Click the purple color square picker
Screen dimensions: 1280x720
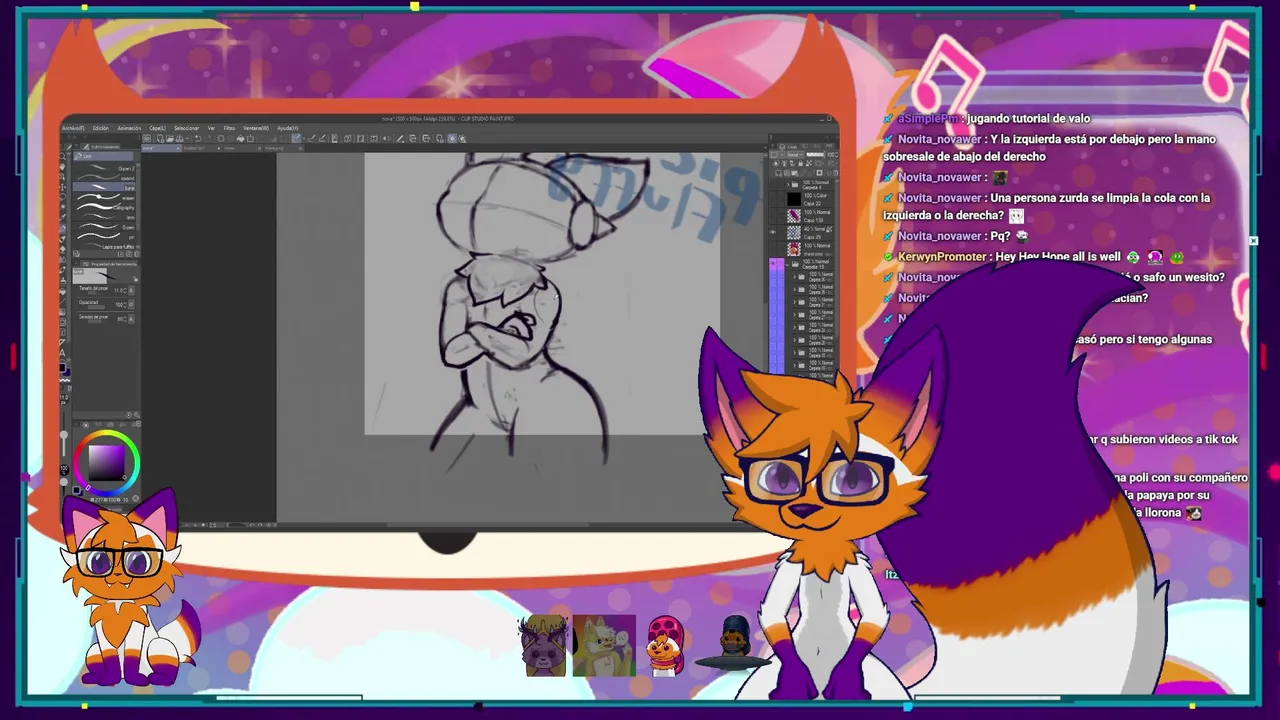pos(106,461)
